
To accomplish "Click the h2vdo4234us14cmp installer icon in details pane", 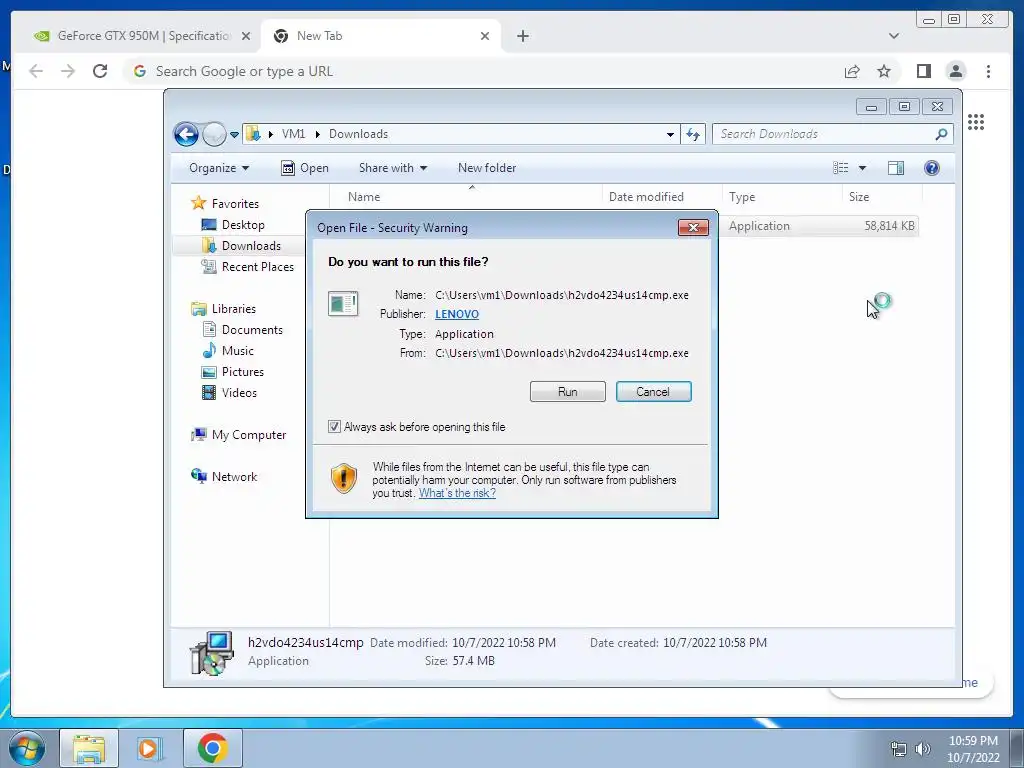I will coord(211,652).
